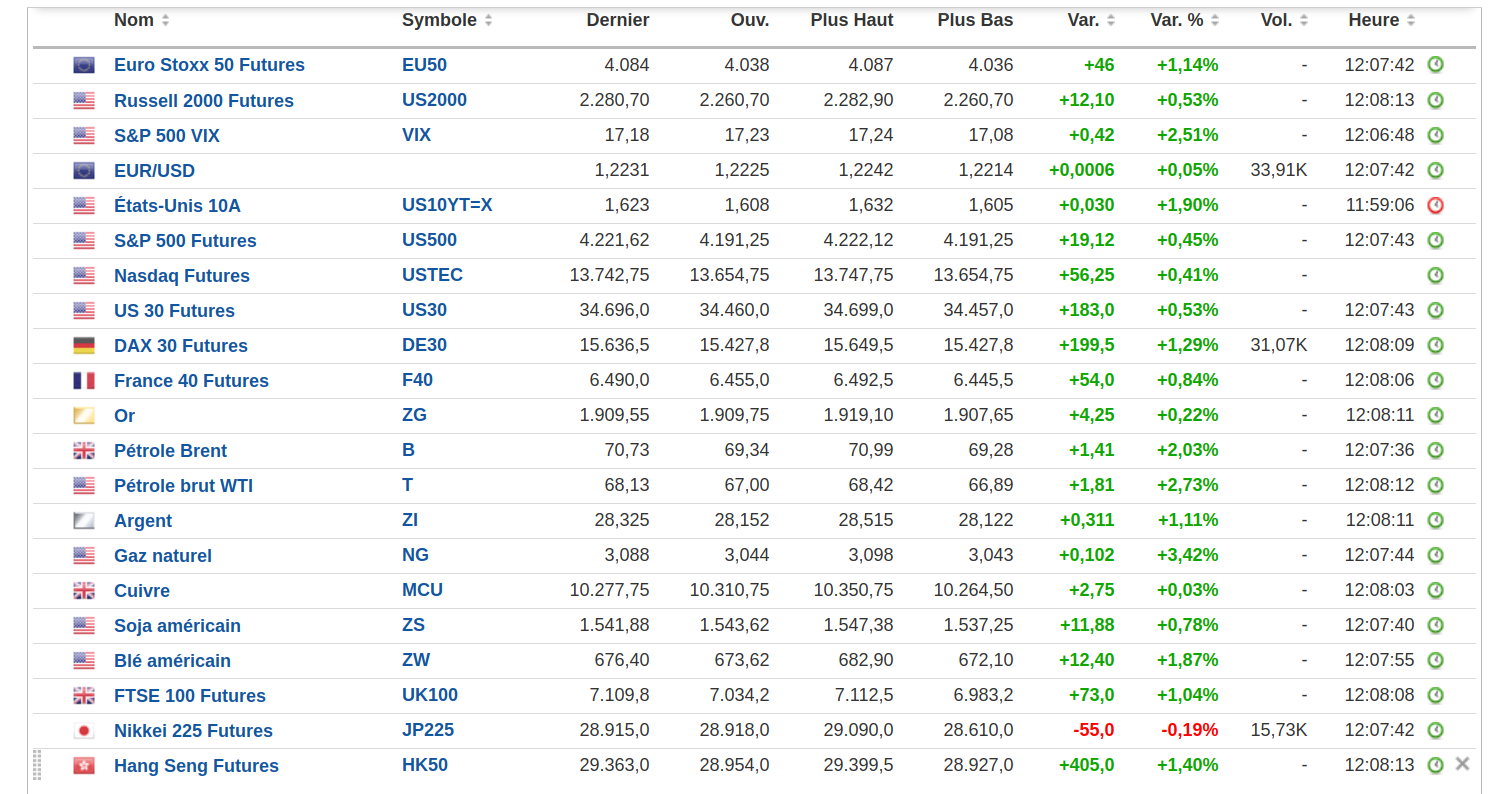Click the green clock icon in Nasdaq Futures row
Screen dimensions: 1510x794
click(1435, 275)
